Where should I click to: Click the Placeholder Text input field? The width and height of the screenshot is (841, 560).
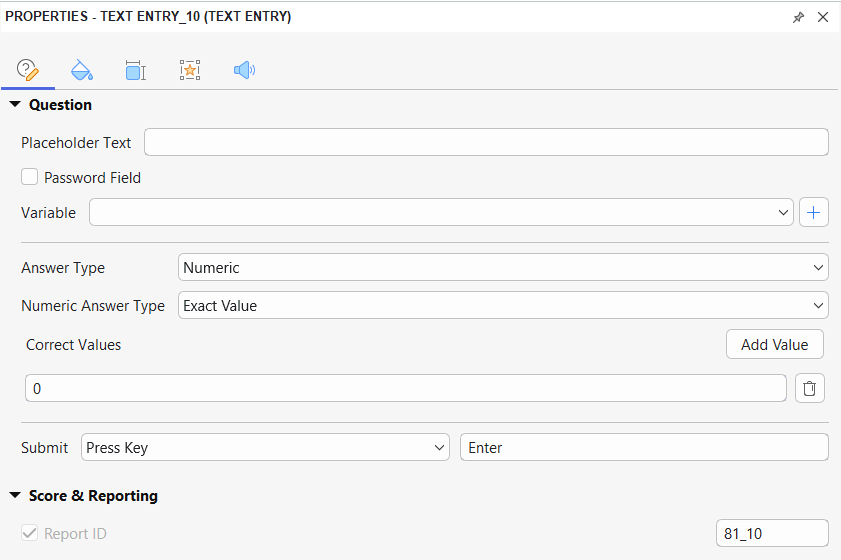point(486,142)
